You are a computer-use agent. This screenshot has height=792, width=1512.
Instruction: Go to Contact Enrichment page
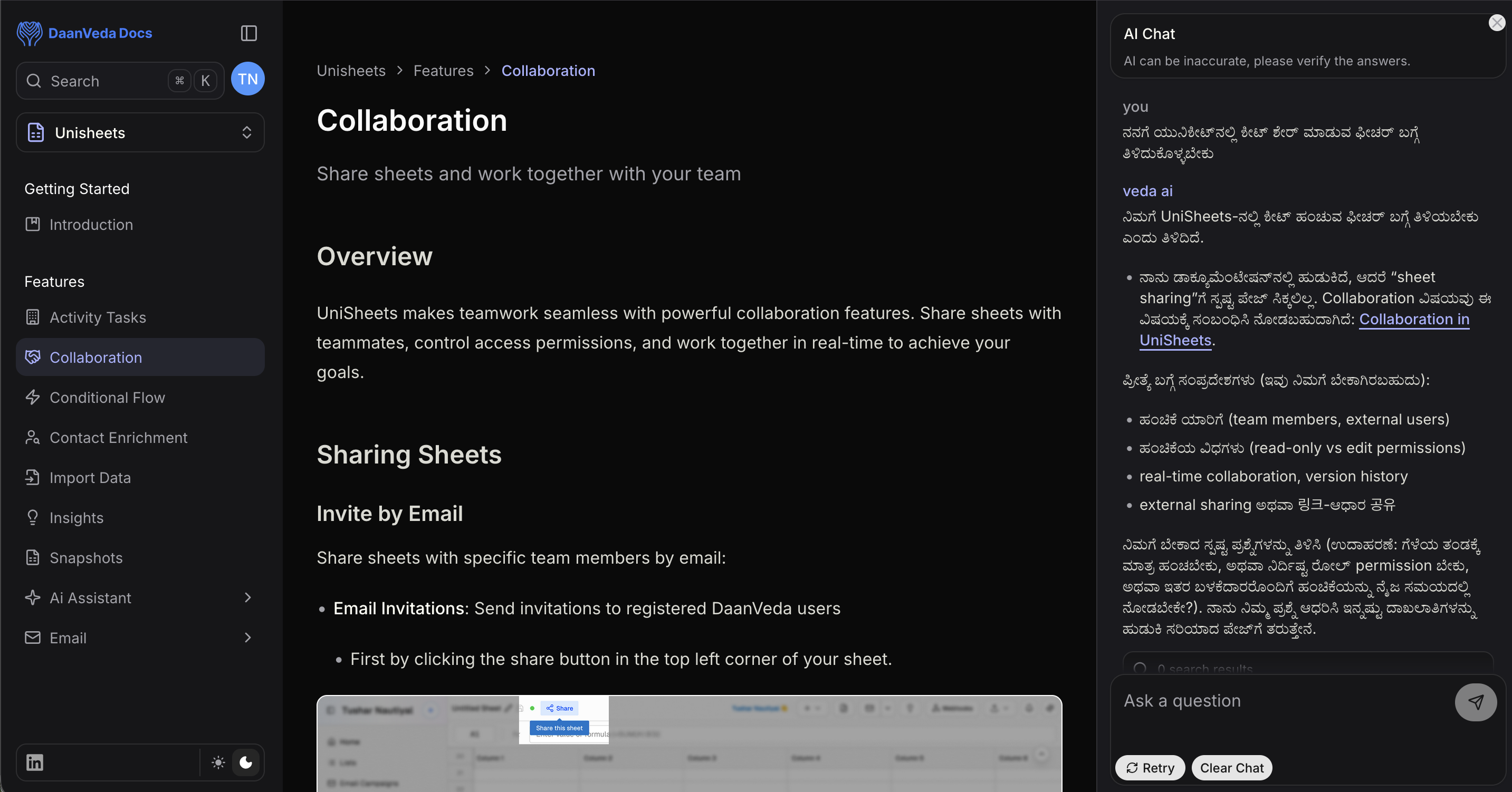click(x=119, y=438)
